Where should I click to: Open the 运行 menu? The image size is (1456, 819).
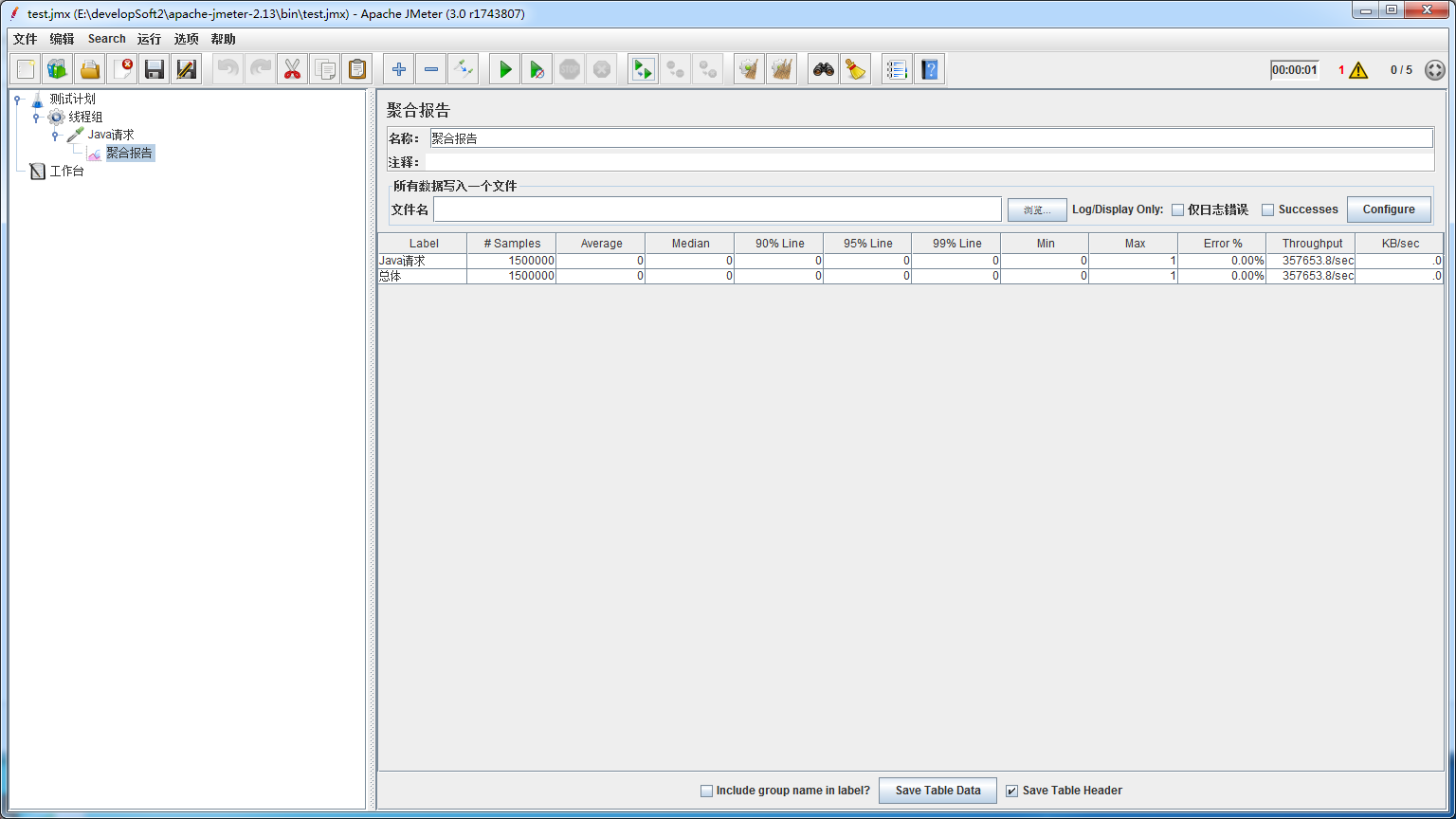pyautogui.click(x=149, y=39)
